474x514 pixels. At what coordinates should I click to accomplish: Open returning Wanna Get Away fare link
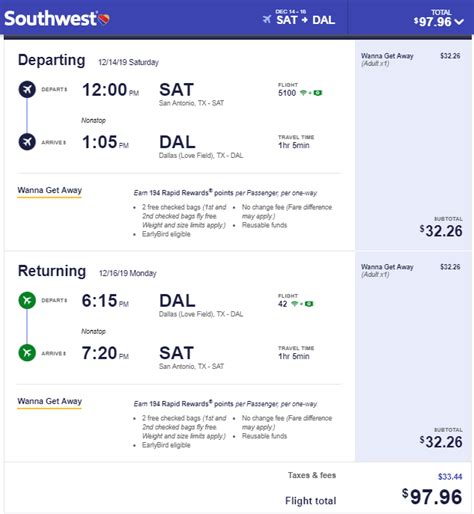(49, 401)
